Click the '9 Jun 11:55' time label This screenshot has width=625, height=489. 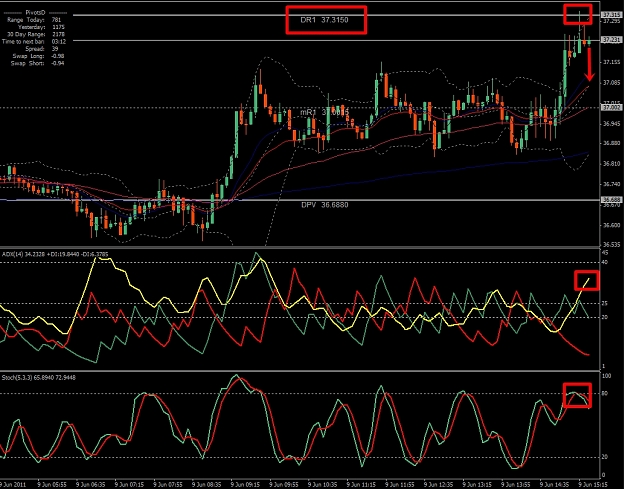click(x=400, y=485)
